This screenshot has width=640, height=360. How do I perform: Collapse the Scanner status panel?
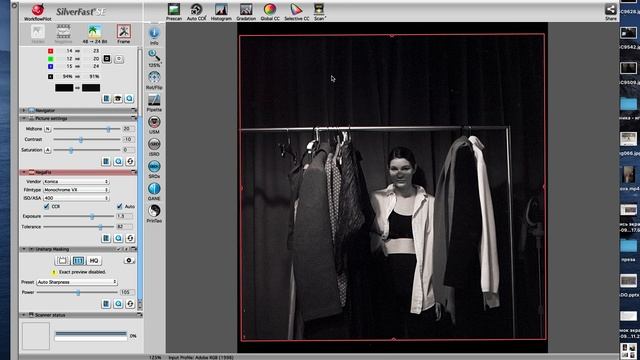tap(24, 315)
